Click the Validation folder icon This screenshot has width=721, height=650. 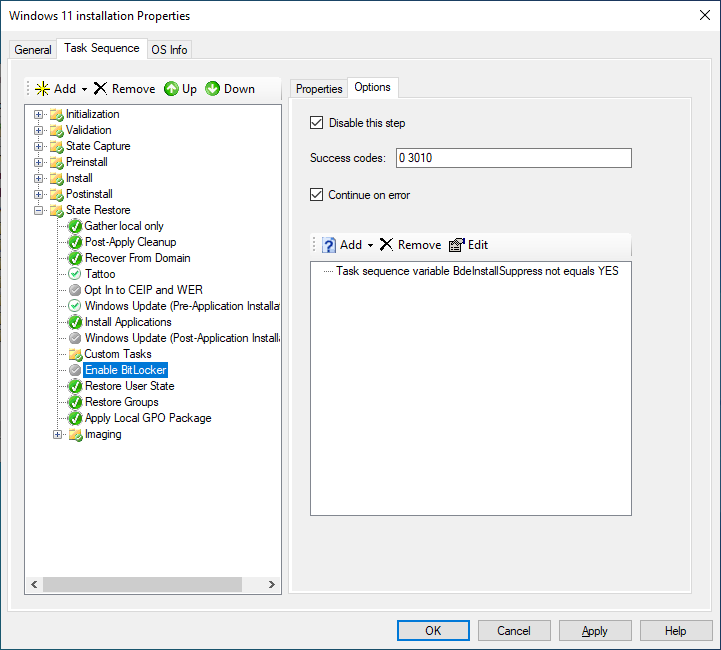(57, 131)
